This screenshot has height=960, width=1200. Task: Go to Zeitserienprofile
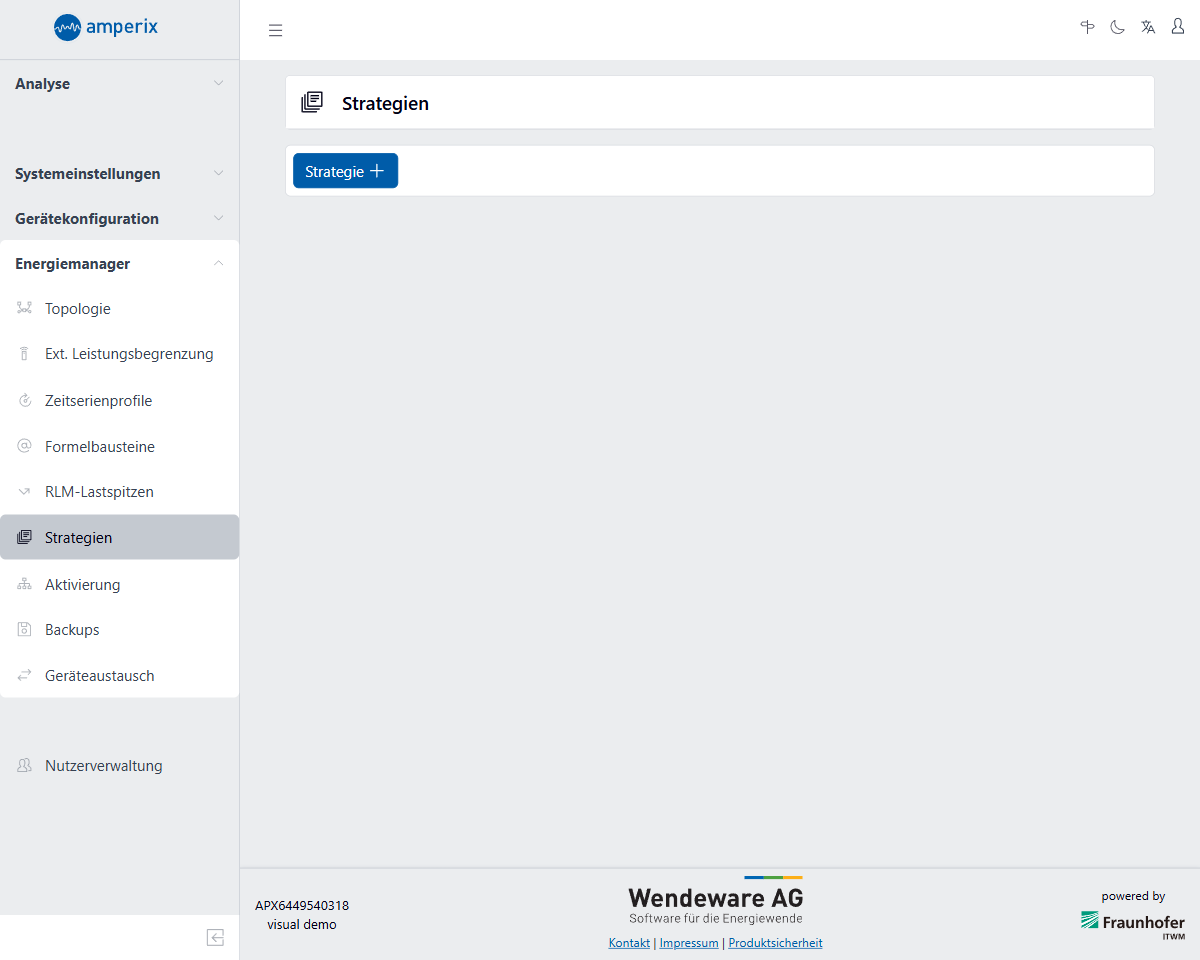[x=98, y=401]
